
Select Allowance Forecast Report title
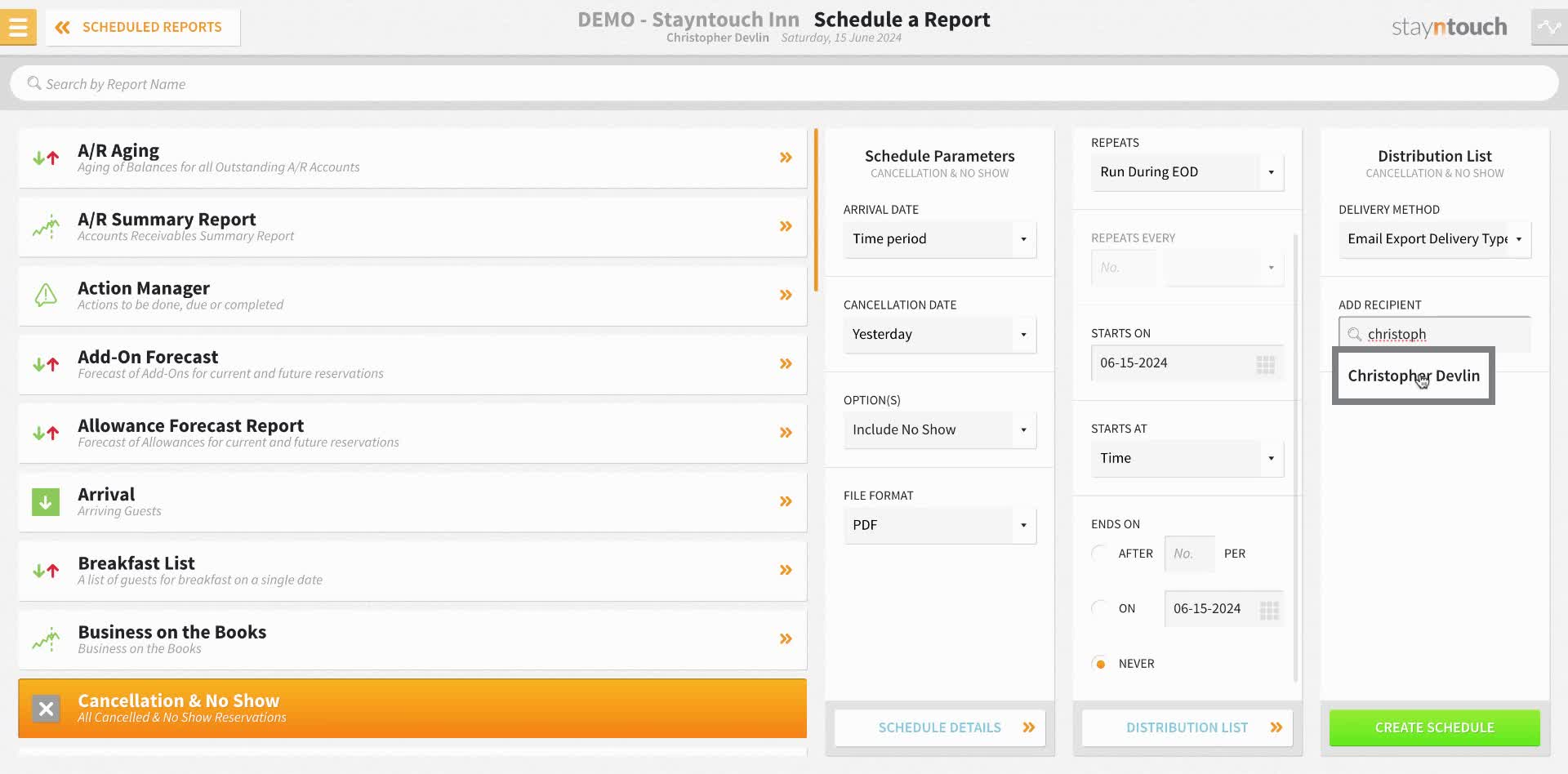(x=190, y=425)
